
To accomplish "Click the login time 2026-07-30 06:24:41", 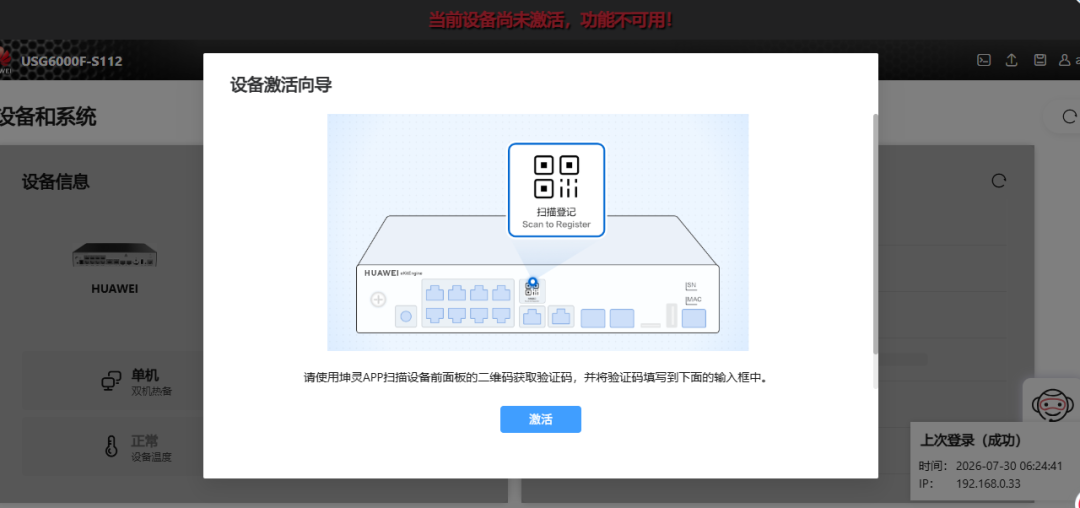I will 1009,466.
